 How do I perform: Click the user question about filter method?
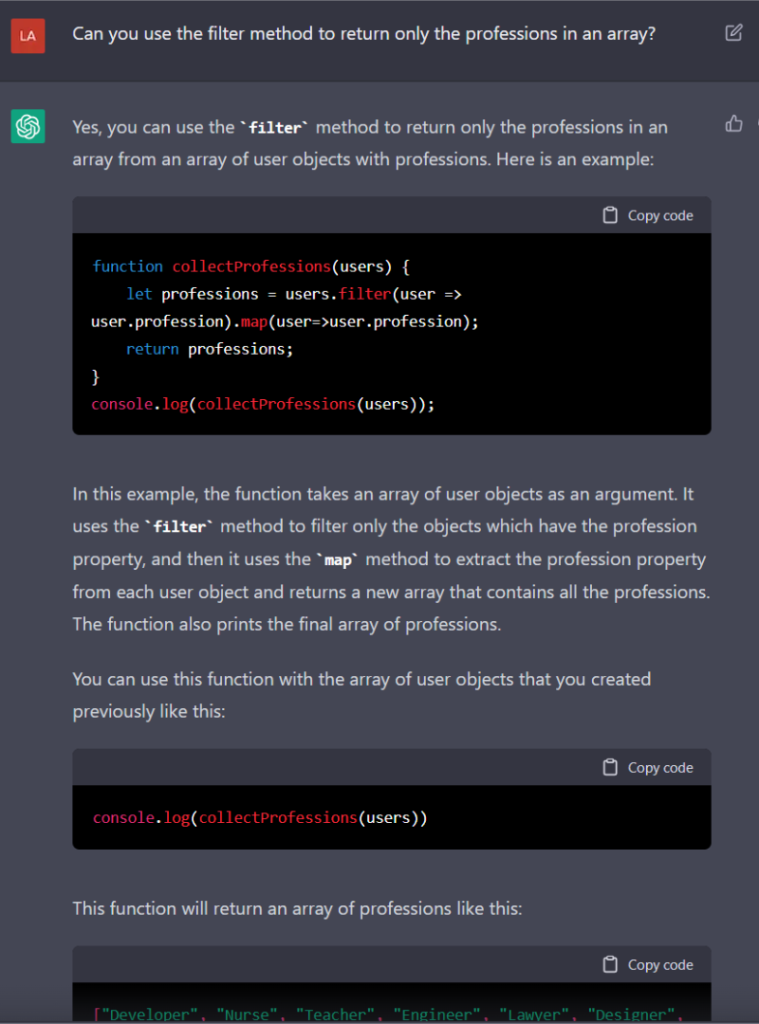click(364, 34)
